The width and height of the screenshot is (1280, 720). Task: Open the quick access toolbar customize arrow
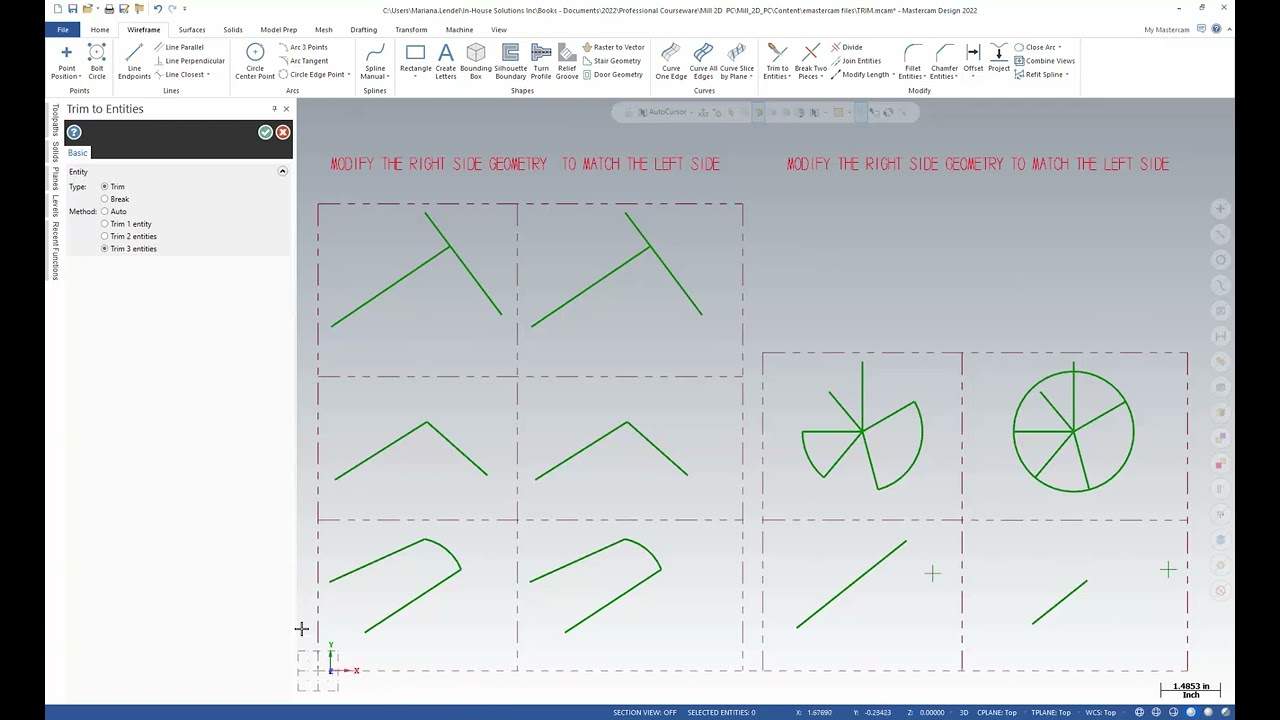coord(185,9)
